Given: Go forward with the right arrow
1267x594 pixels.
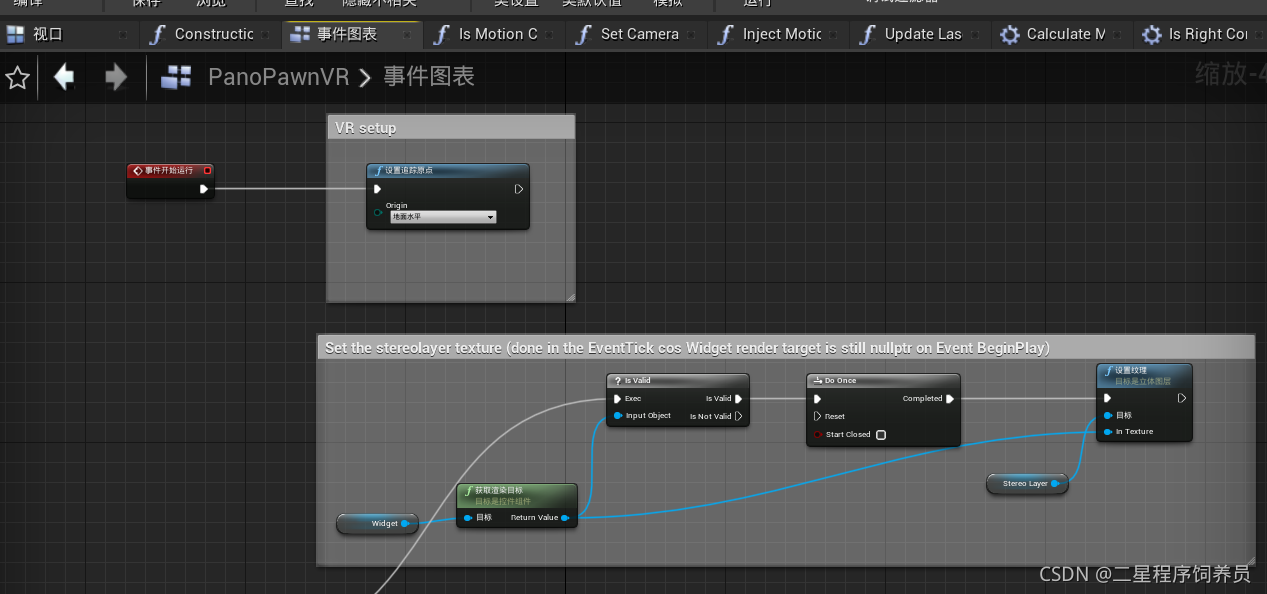Looking at the screenshot, I should pyautogui.click(x=116, y=77).
